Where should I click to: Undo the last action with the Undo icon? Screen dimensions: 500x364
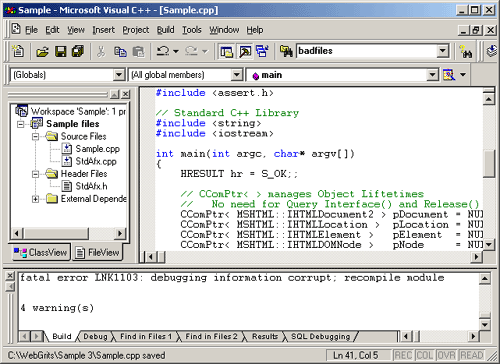tap(163, 51)
